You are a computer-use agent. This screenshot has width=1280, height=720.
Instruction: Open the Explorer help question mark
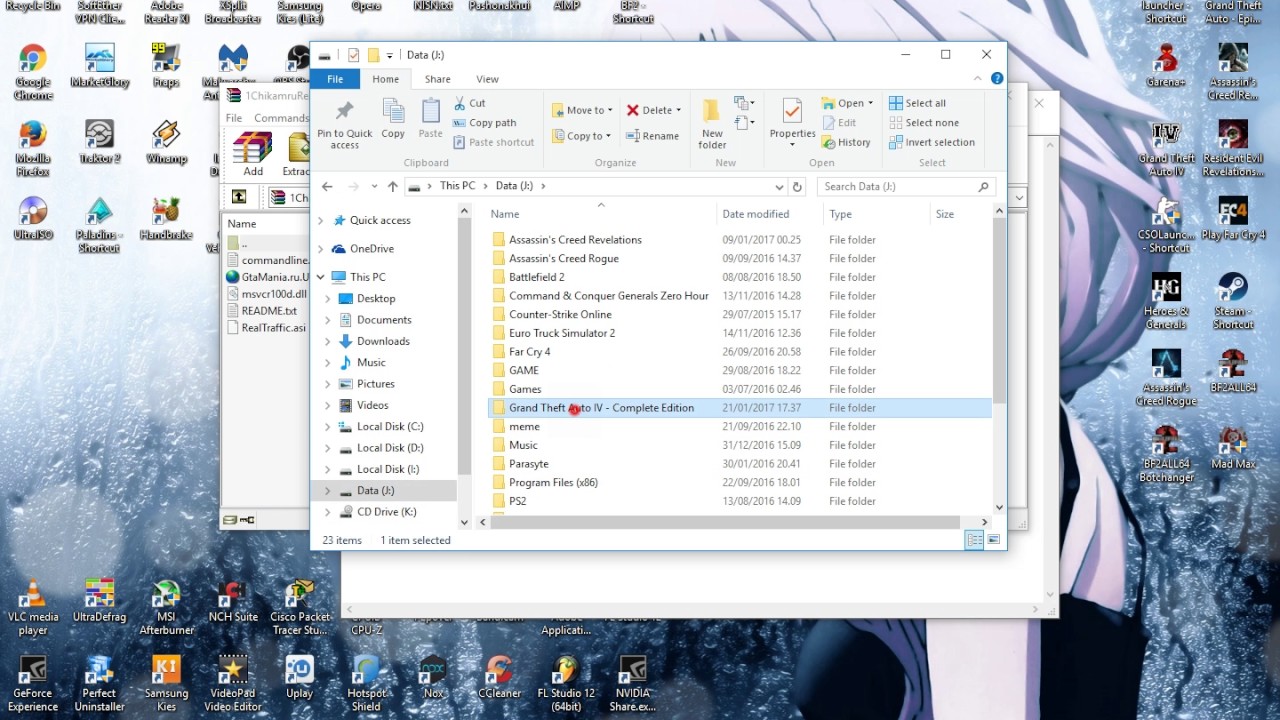pyautogui.click(x=997, y=79)
